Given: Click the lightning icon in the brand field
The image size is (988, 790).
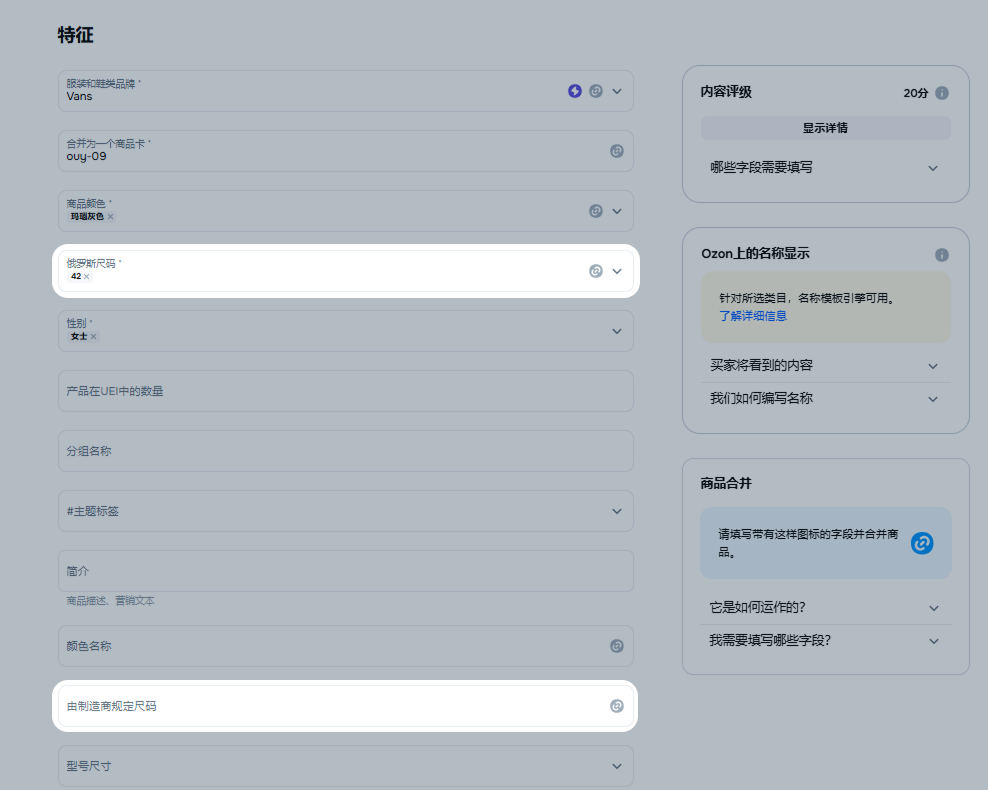Looking at the screenshot, I should [575, 91].
